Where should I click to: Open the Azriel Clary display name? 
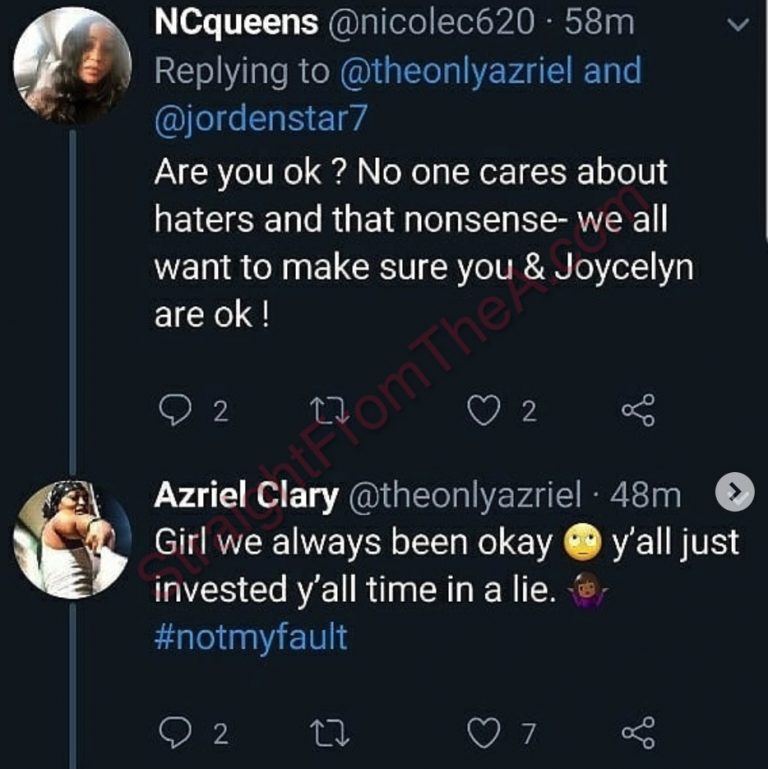(x=243, y=494)
